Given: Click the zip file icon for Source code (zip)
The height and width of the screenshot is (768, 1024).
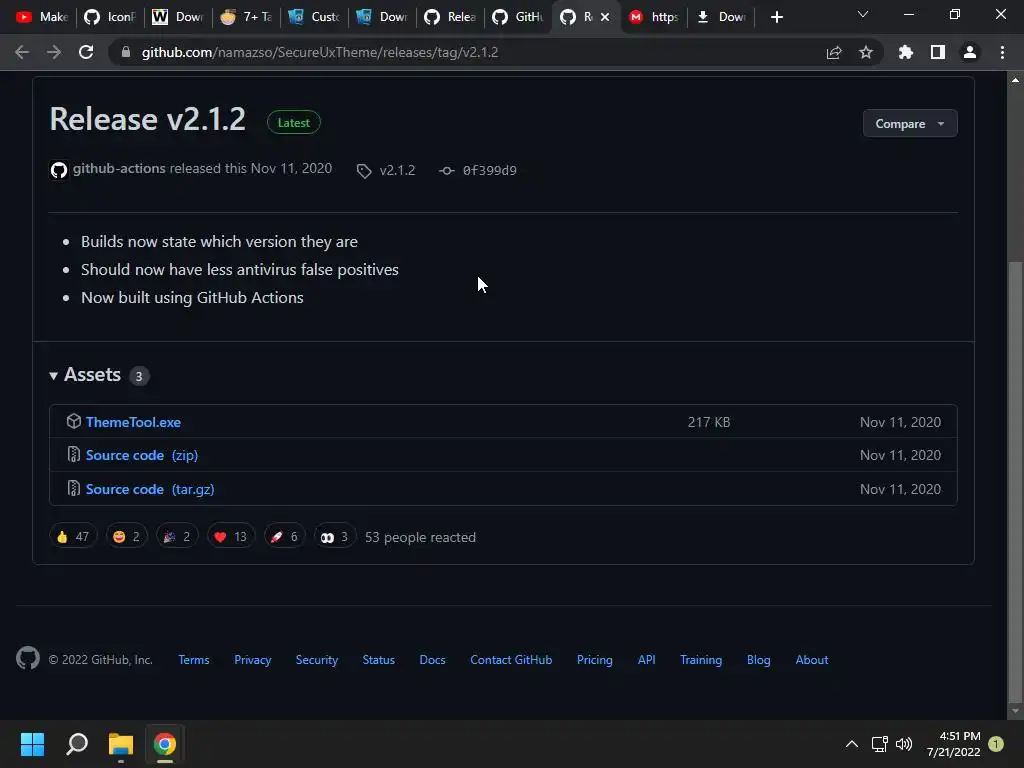Looking at the screenshot, I should [74, 454].
